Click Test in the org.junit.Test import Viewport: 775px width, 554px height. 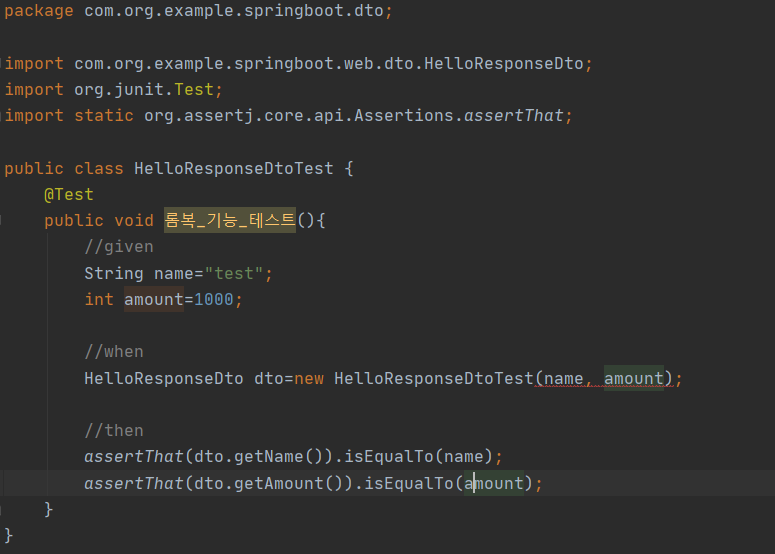point(194,89)
